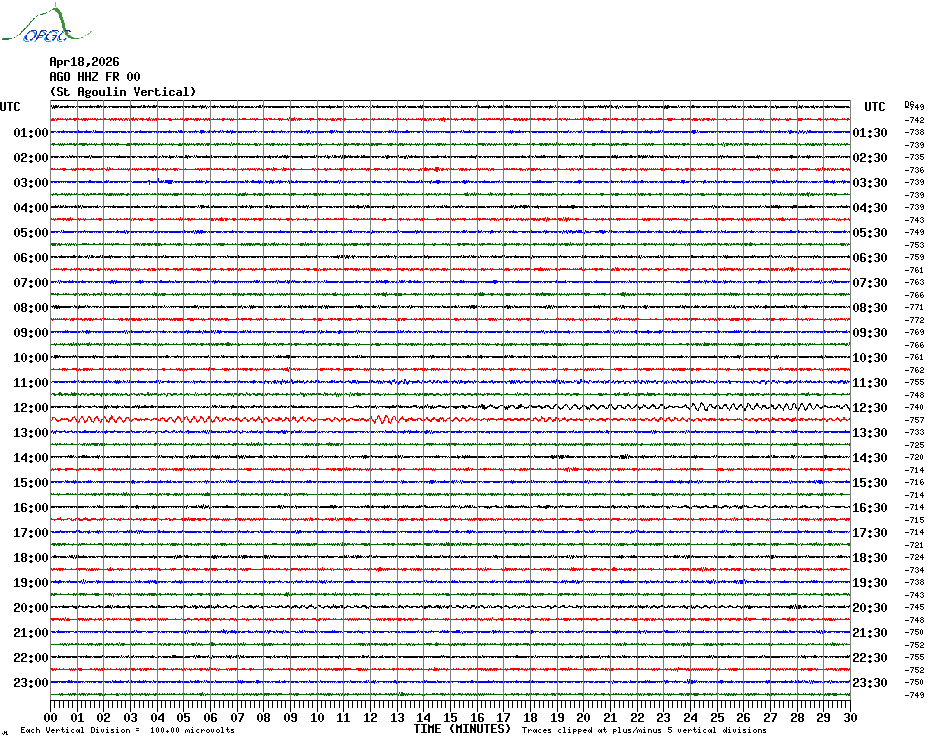The height and width of the screenshot is (744, 930).
Task: Click the 21:30 half-hour label
Action: (870, 632)
